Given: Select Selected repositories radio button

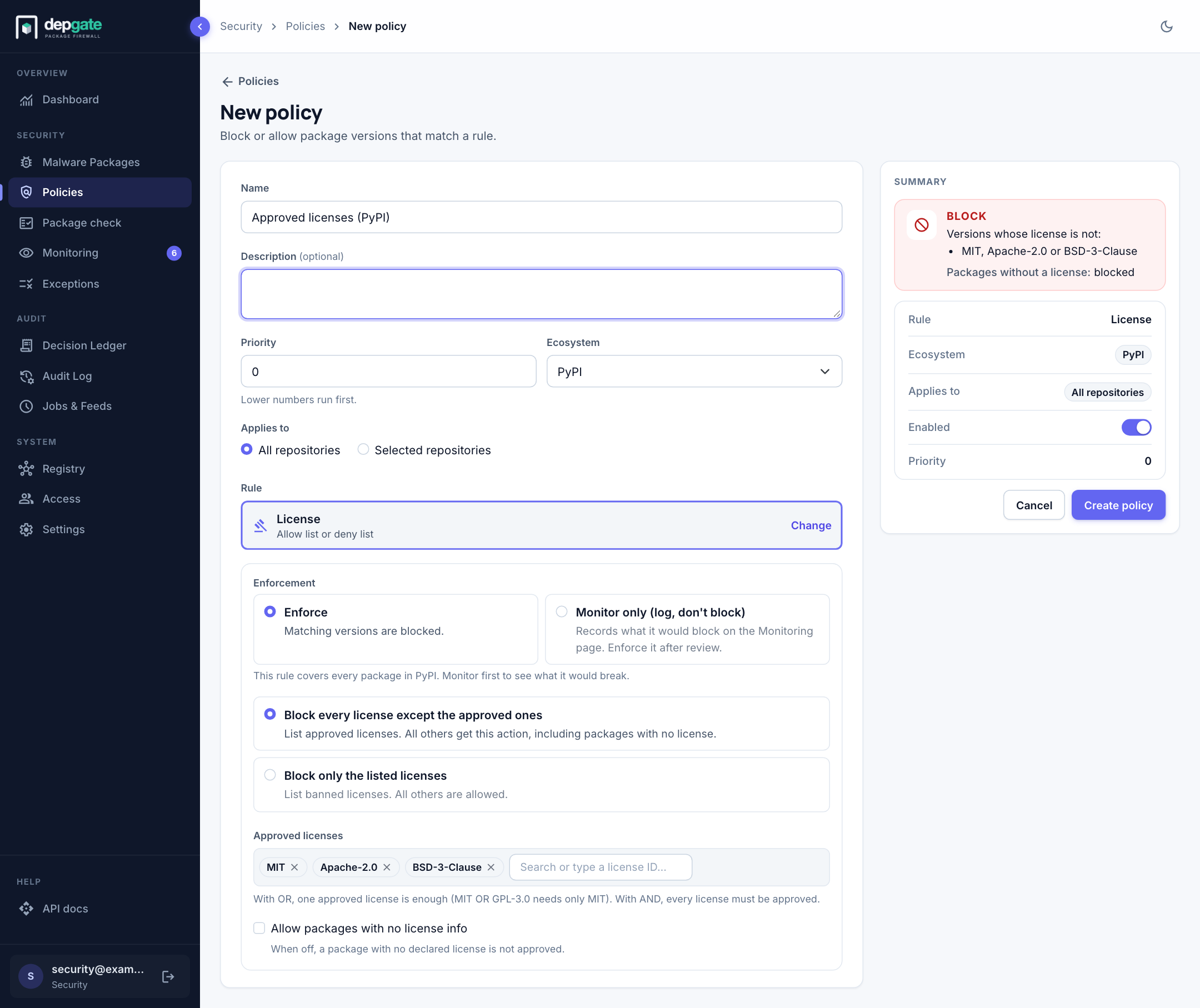Looking at the screenshot, I should click(363, 450).
